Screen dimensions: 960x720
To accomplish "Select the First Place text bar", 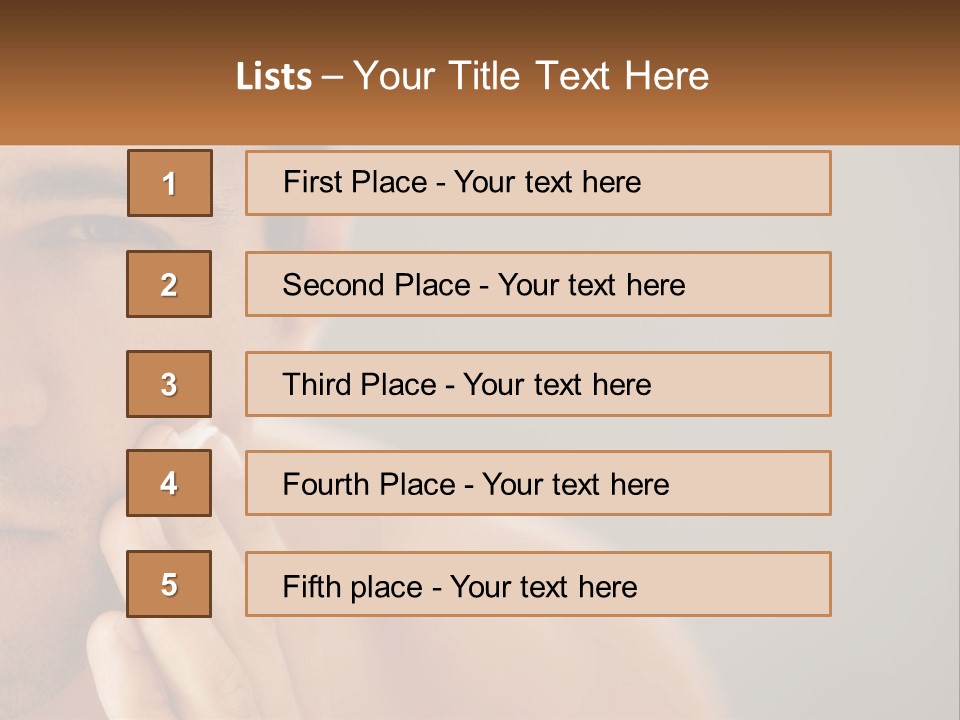I will pyautogui.click(x=538, y=183).
